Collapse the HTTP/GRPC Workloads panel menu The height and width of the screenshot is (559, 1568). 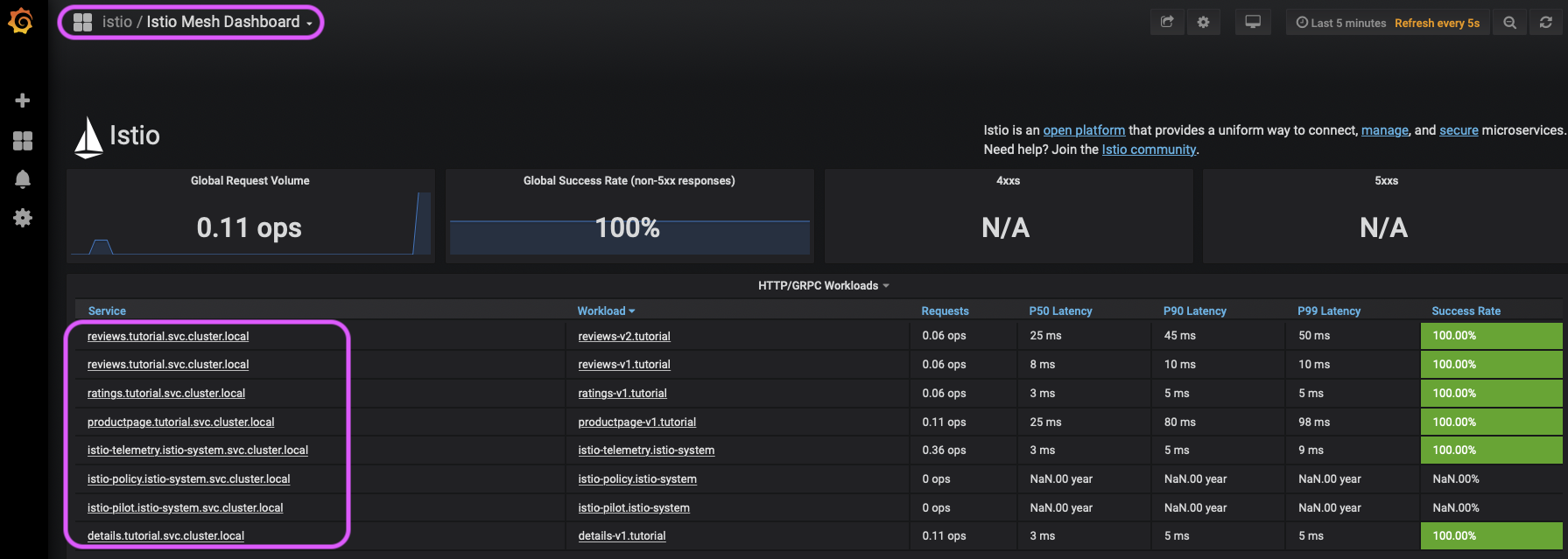pos(823,286)
